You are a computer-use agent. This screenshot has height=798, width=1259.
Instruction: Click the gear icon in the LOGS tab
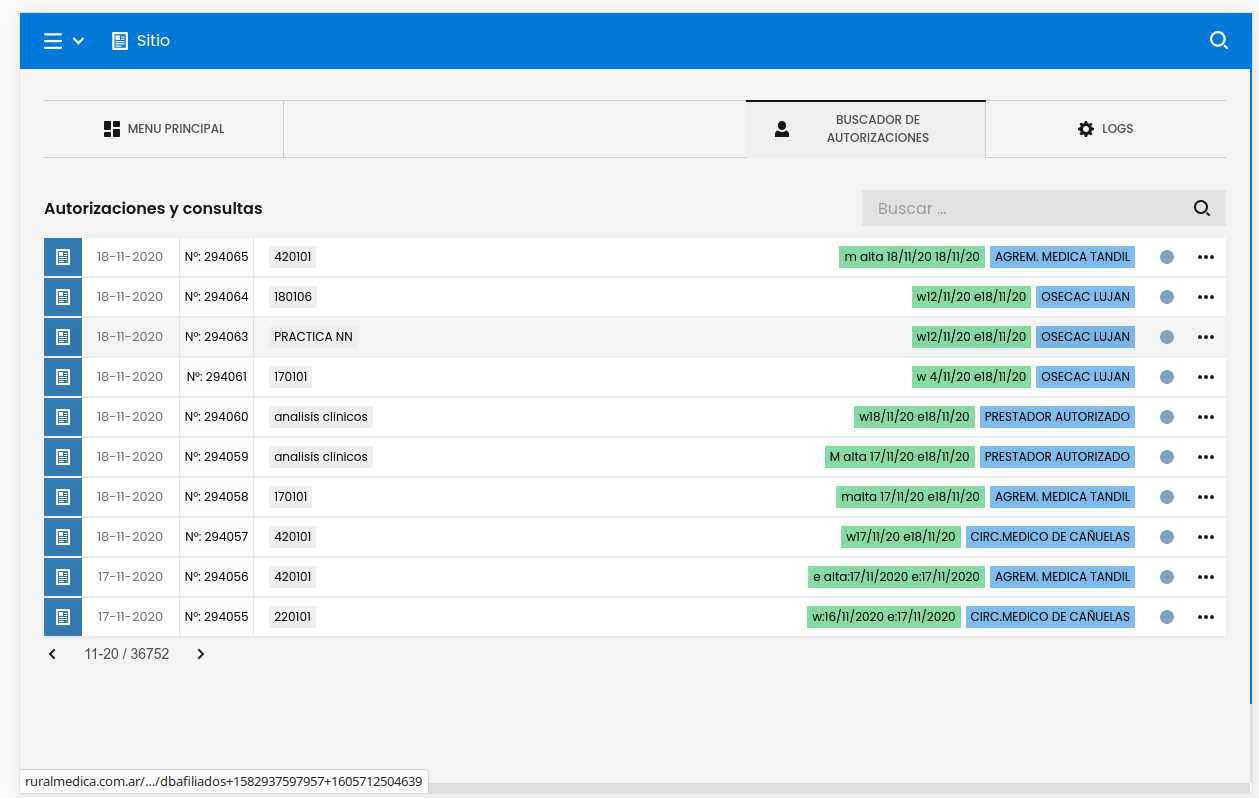[1086, 129]
